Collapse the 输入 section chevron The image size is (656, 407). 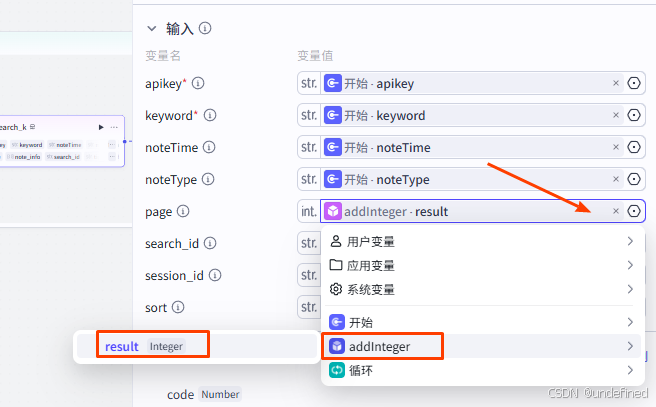151,28
